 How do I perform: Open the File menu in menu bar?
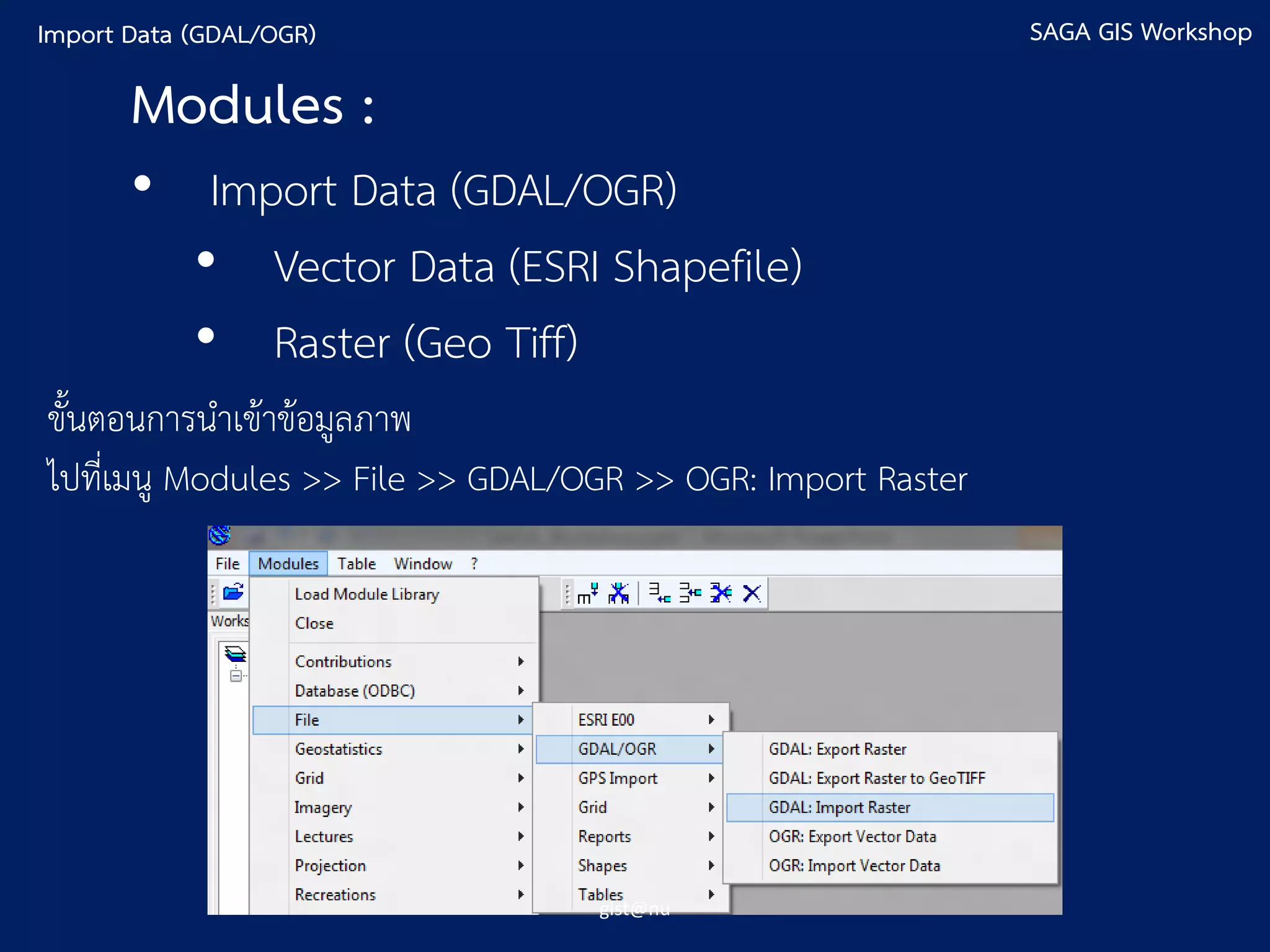(x=228, y=563)
